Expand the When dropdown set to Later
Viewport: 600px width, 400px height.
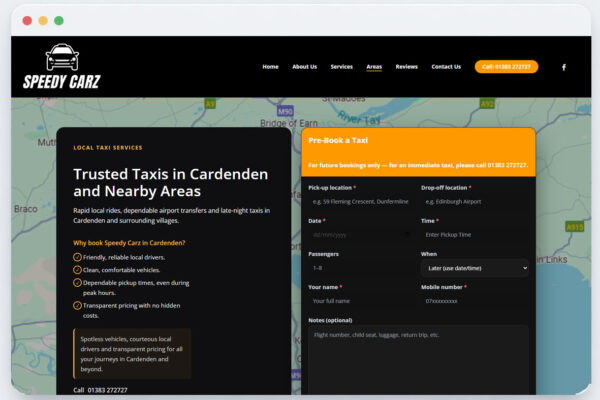point(474,268)
